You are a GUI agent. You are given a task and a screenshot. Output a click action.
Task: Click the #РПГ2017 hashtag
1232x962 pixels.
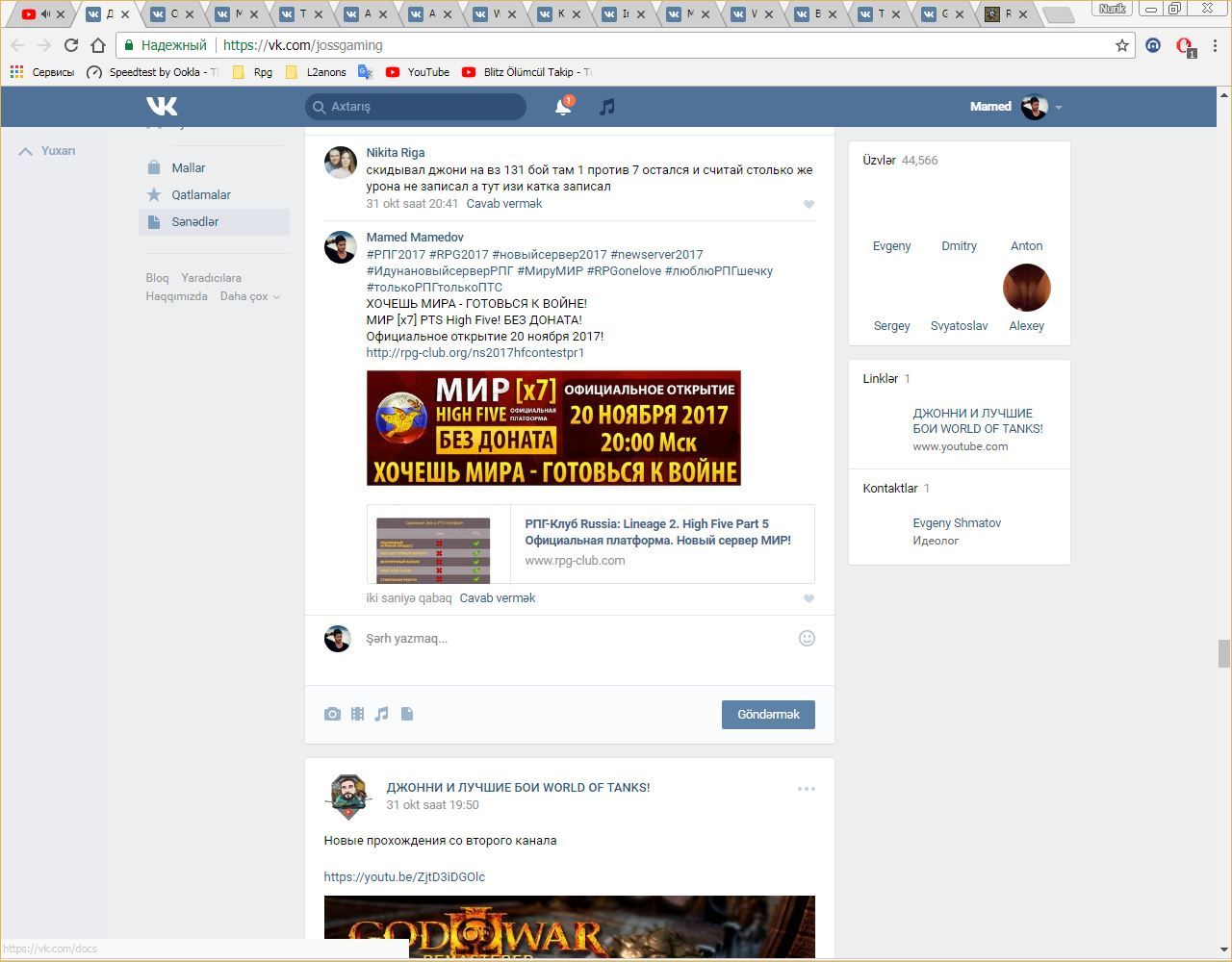[x=396, y=255]
